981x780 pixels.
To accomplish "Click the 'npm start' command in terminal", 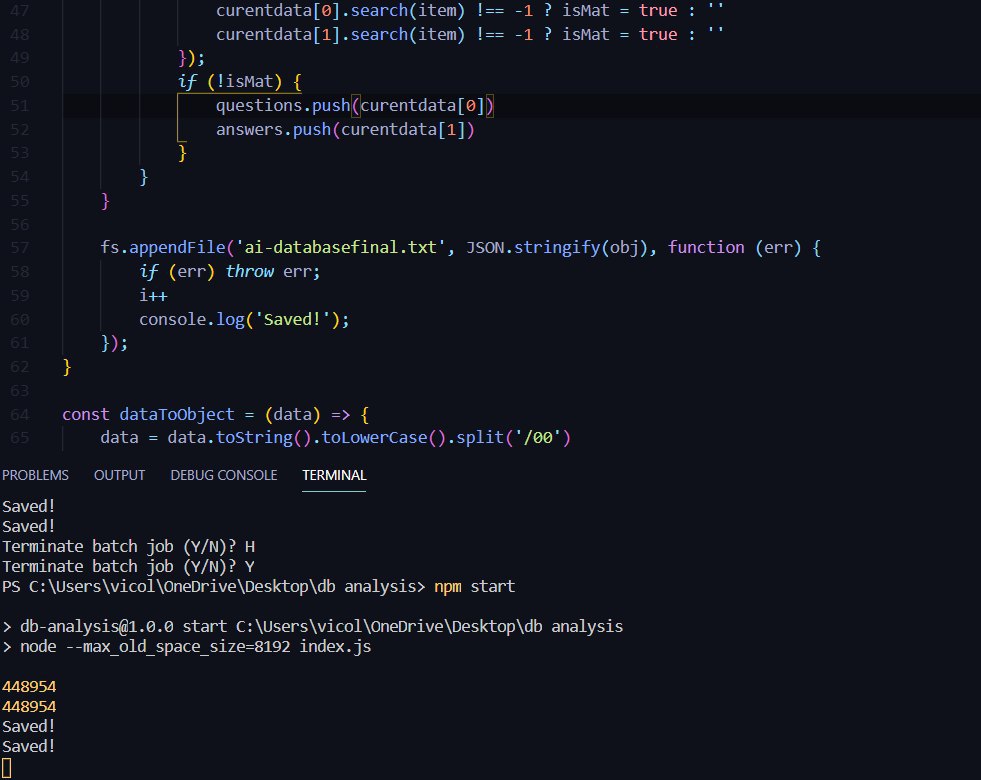I will click(474, 587).
